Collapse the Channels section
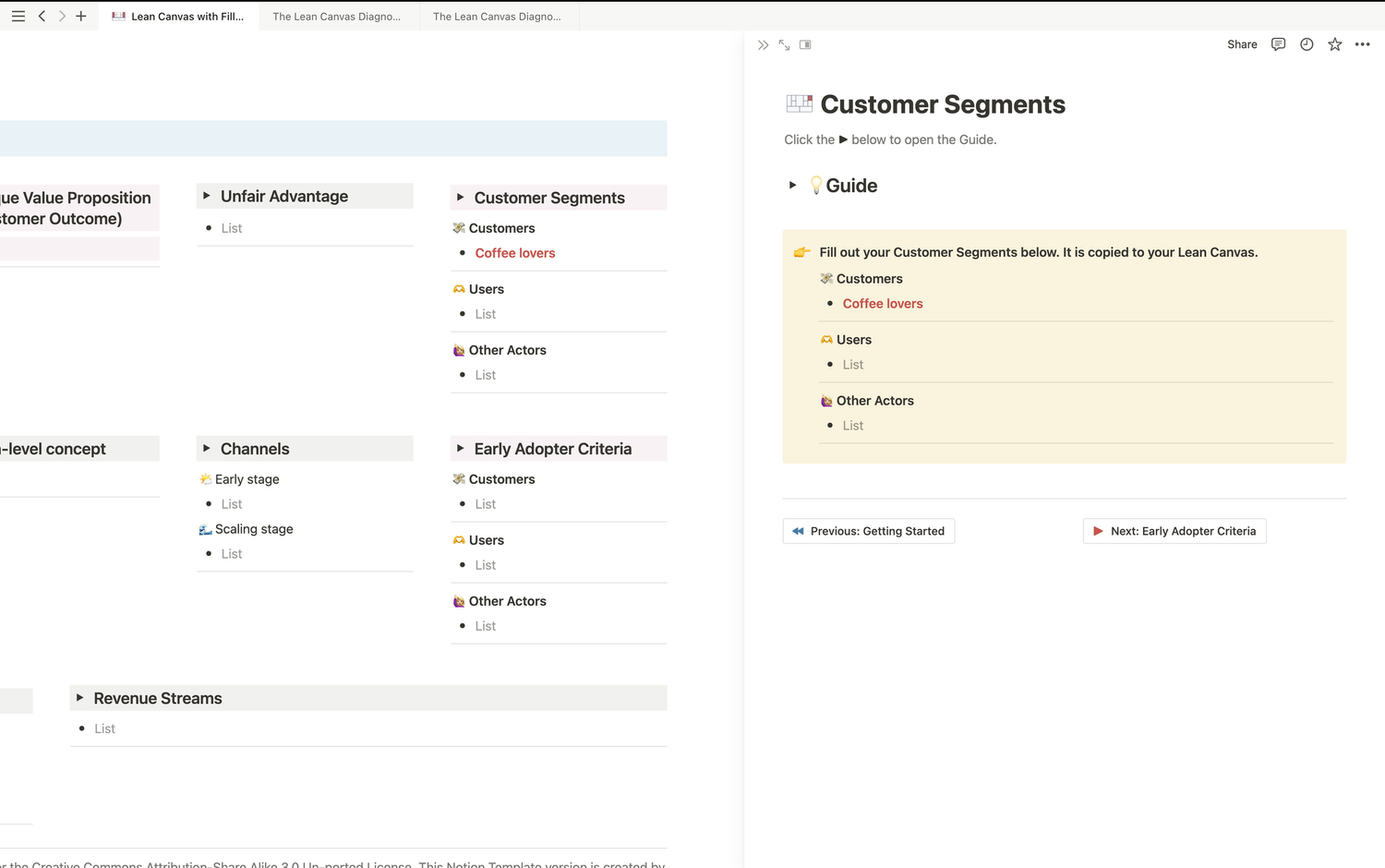 206,449
